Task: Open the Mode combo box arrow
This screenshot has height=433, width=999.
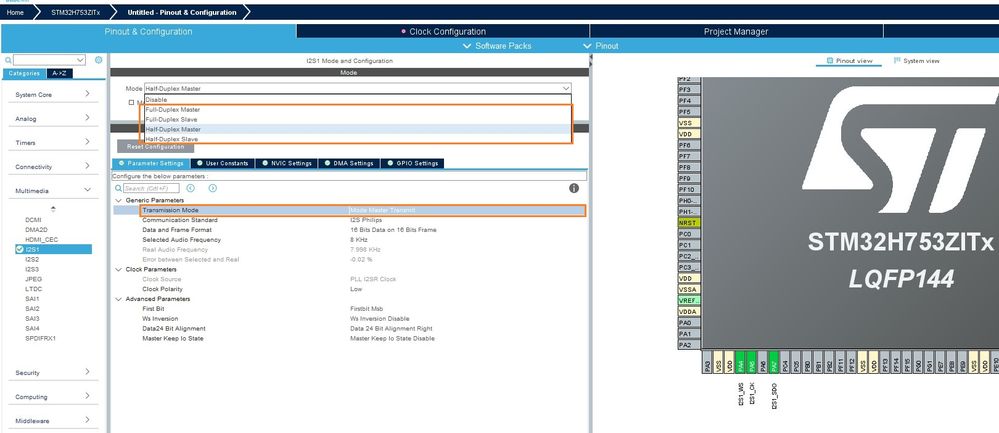Action: (x=566, y=89)
